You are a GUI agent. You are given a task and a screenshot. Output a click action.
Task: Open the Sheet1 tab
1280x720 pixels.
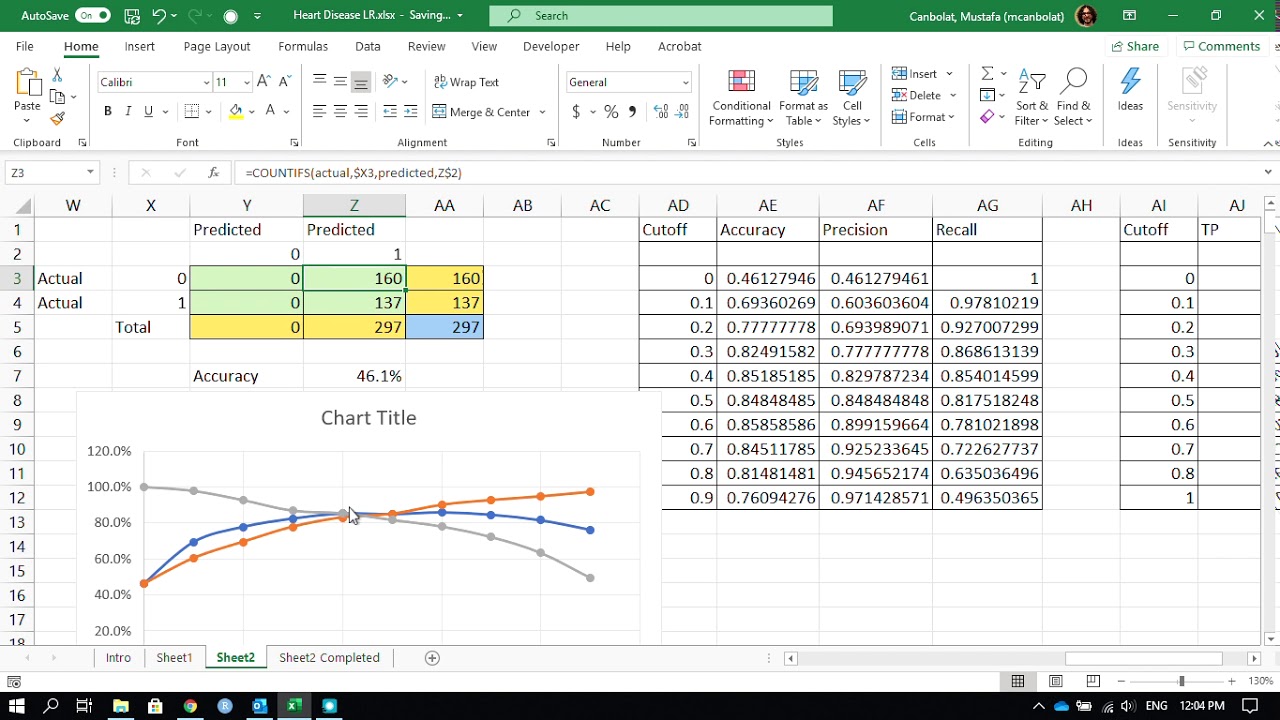[x=174, y=658]
